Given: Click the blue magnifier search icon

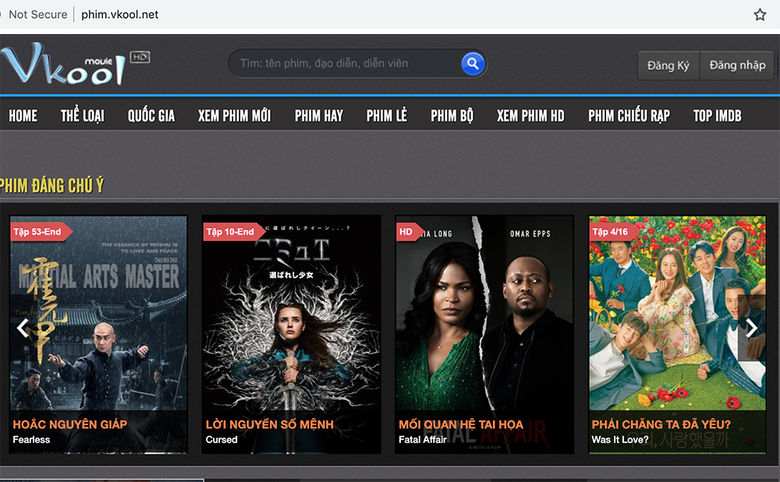Looking at the screenshot, I should 473,64.
